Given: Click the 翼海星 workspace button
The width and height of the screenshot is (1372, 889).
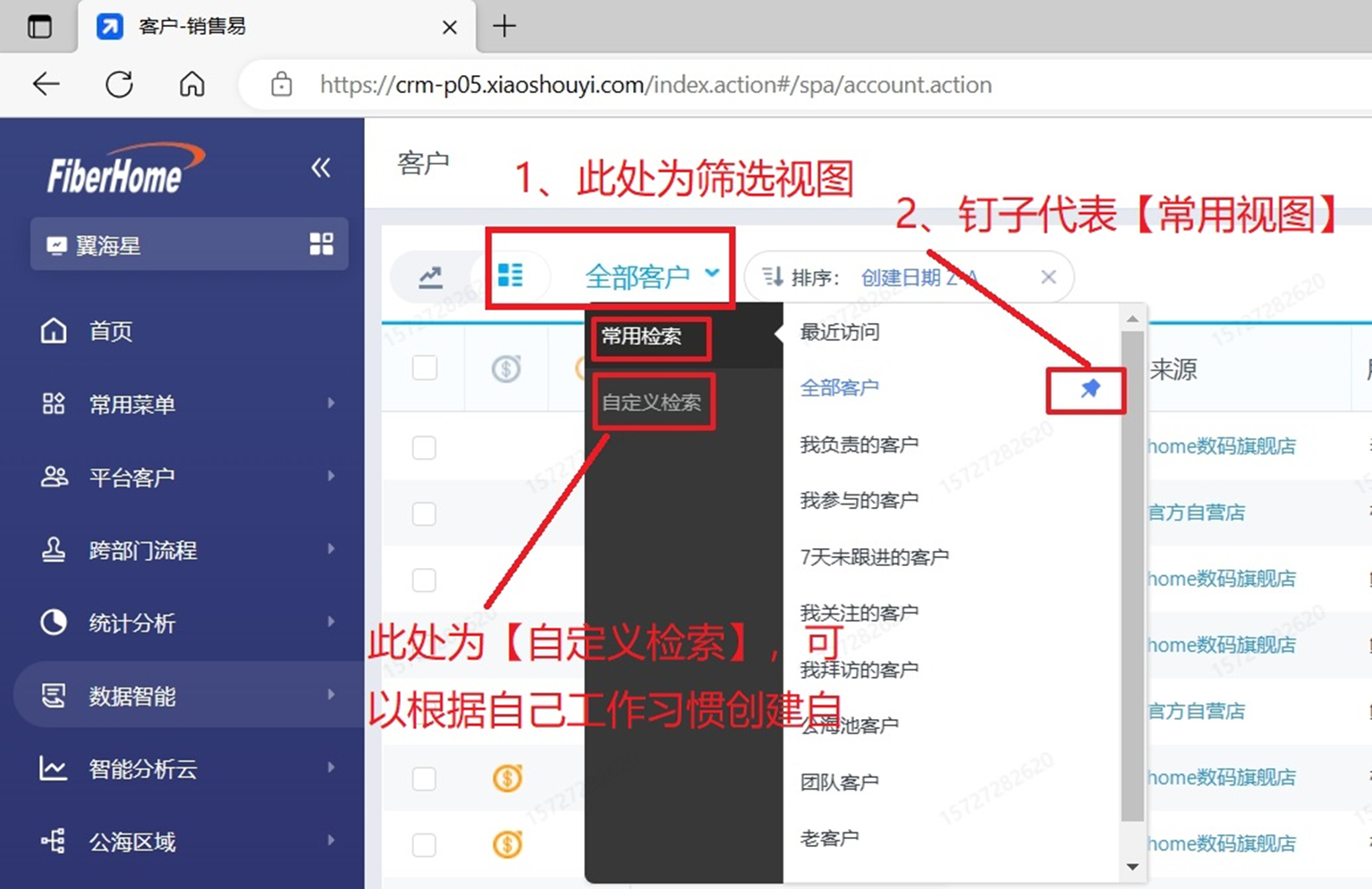Looking at the screenshot, I should tap(189, 244).
